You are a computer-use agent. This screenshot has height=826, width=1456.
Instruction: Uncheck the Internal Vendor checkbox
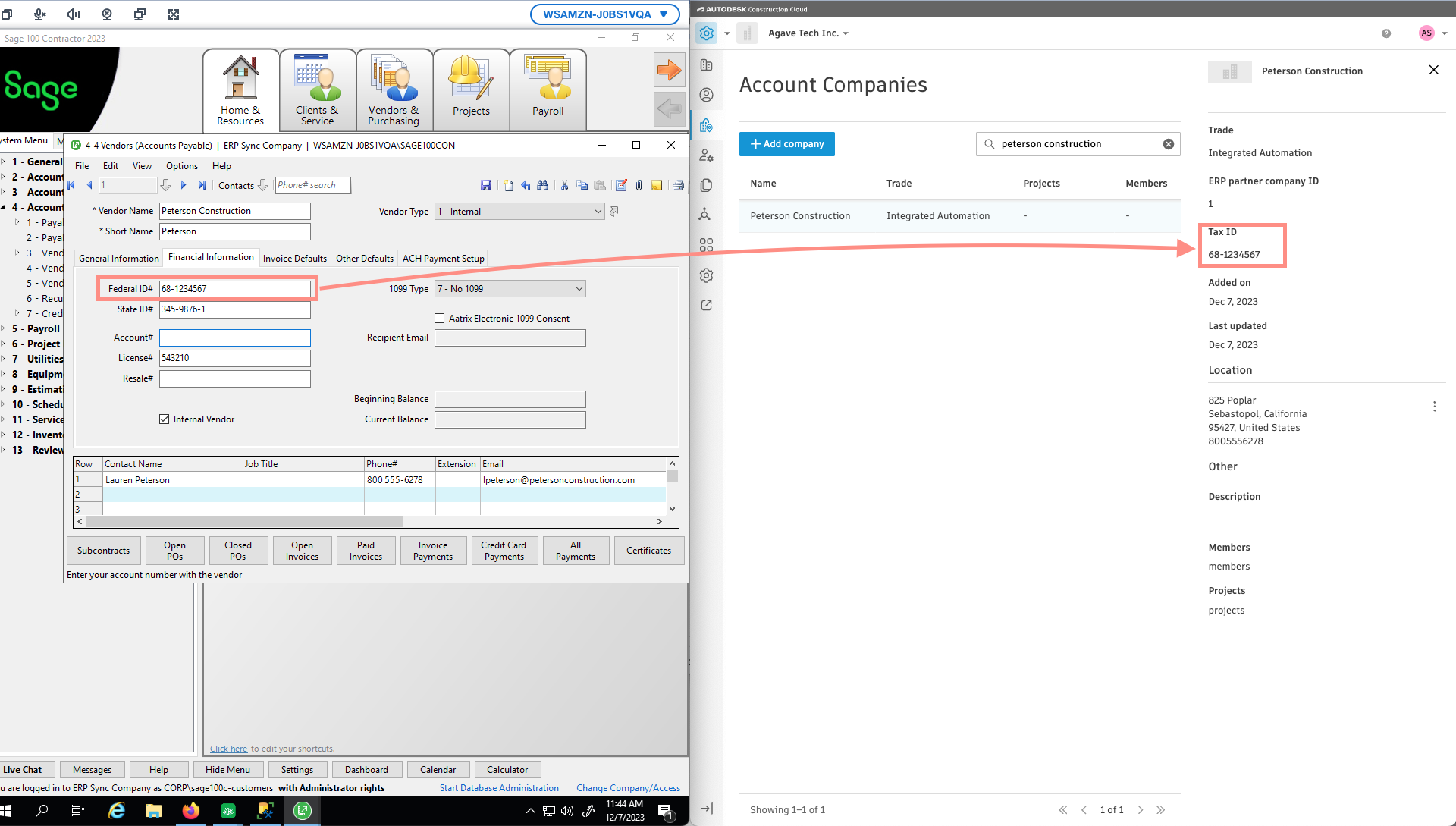165,419
